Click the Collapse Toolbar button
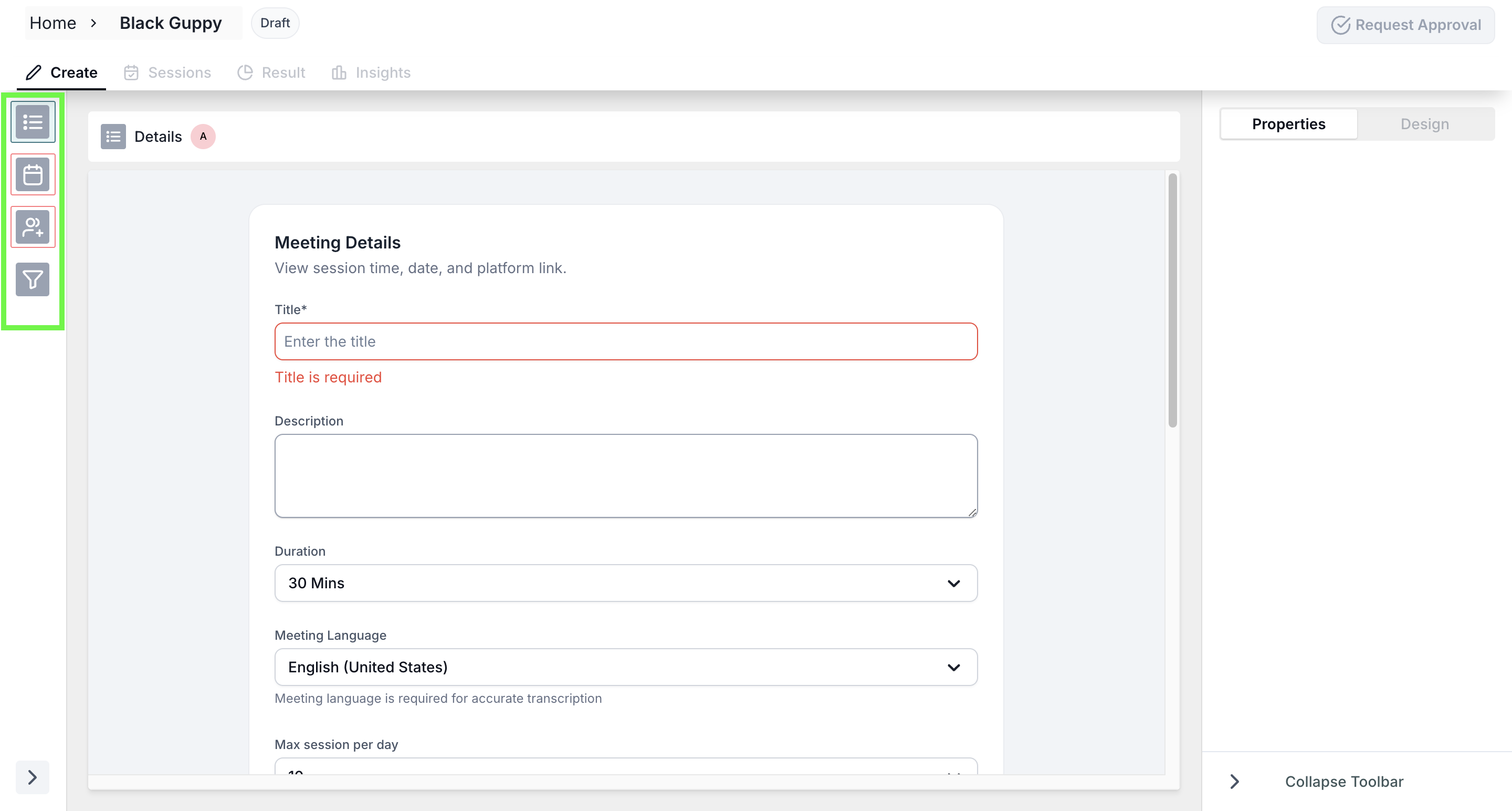The height and width of the screenshot is (811, 1512). tap(1344, 782)
